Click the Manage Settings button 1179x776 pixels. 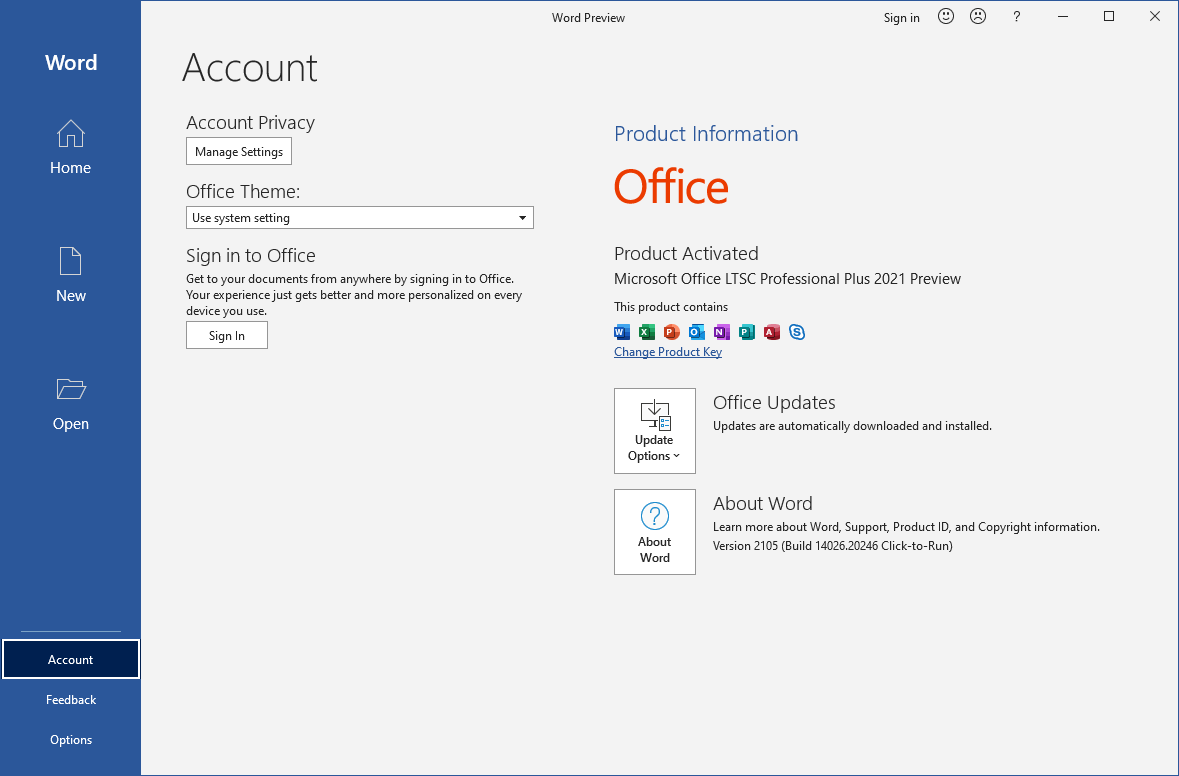[x=238, y=151]
